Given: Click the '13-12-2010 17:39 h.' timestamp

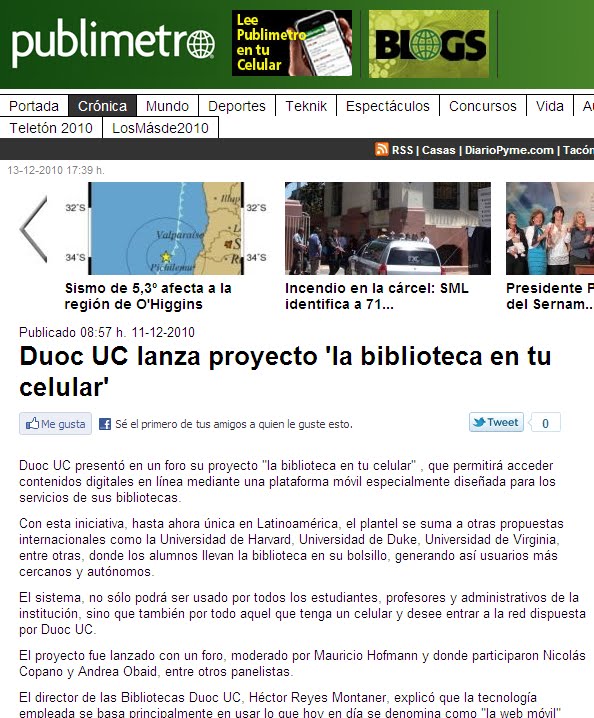Looking at the screenshot, I should [56, 170].
